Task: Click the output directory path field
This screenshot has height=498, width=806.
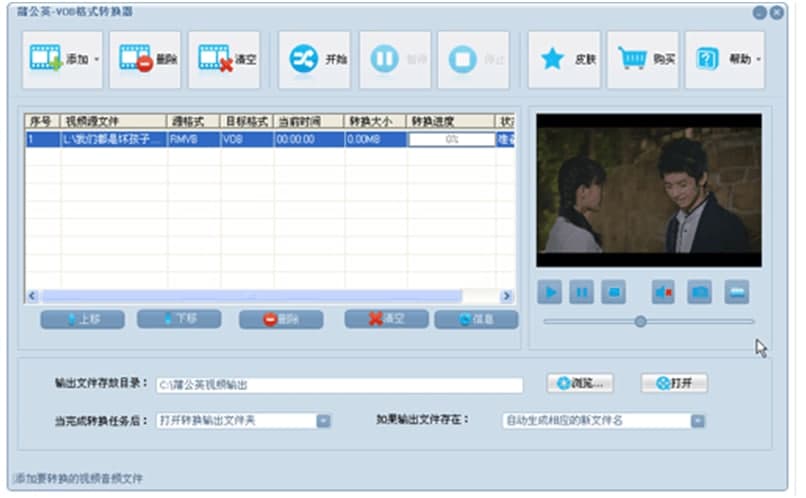Action: pyautogui.click(x=339, y=385)
